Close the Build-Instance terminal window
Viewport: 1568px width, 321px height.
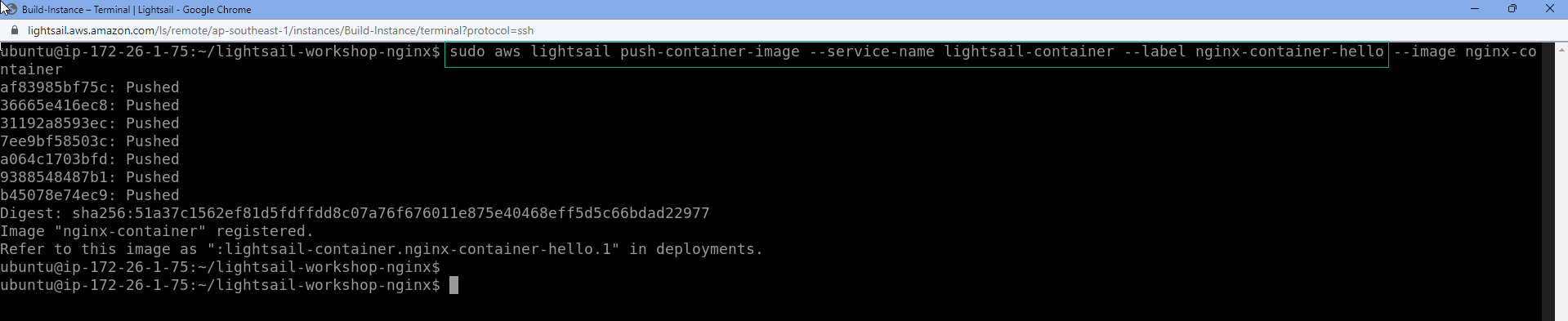click(1550, 9)
